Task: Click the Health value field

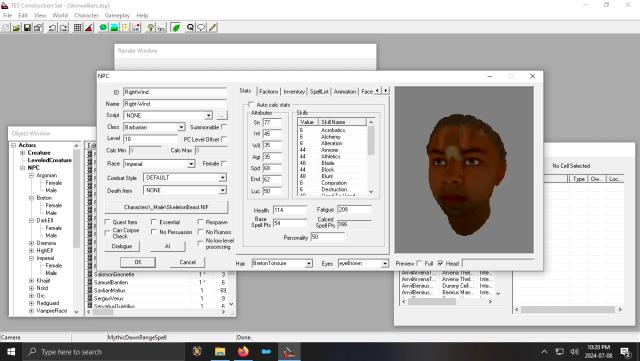Action: [x=290, y=210]
